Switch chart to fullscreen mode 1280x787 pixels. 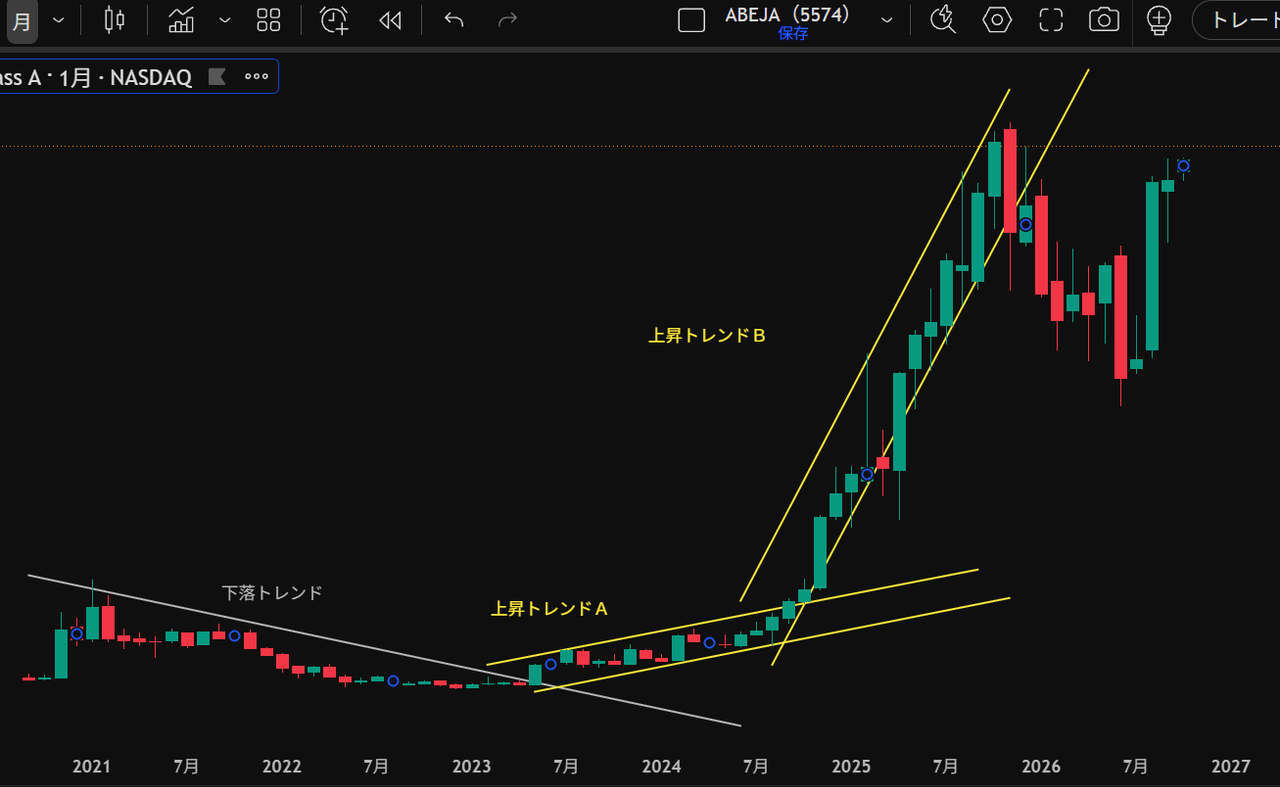click(x=1051, y=20)
